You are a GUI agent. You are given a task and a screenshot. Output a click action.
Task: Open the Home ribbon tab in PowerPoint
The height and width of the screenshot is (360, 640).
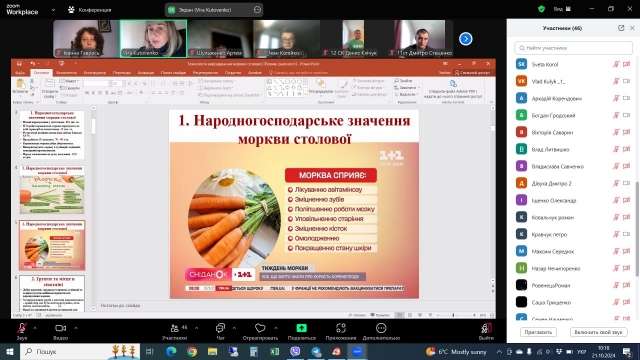click(41, 73)
